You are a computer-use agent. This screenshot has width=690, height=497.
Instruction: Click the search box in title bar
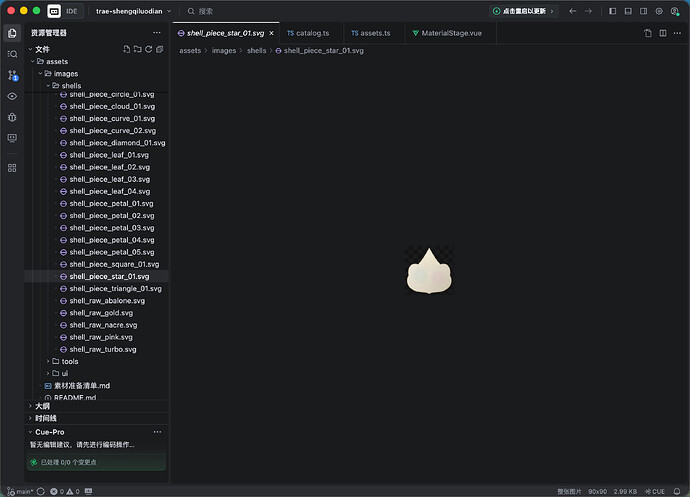click(x=202, y=11)
